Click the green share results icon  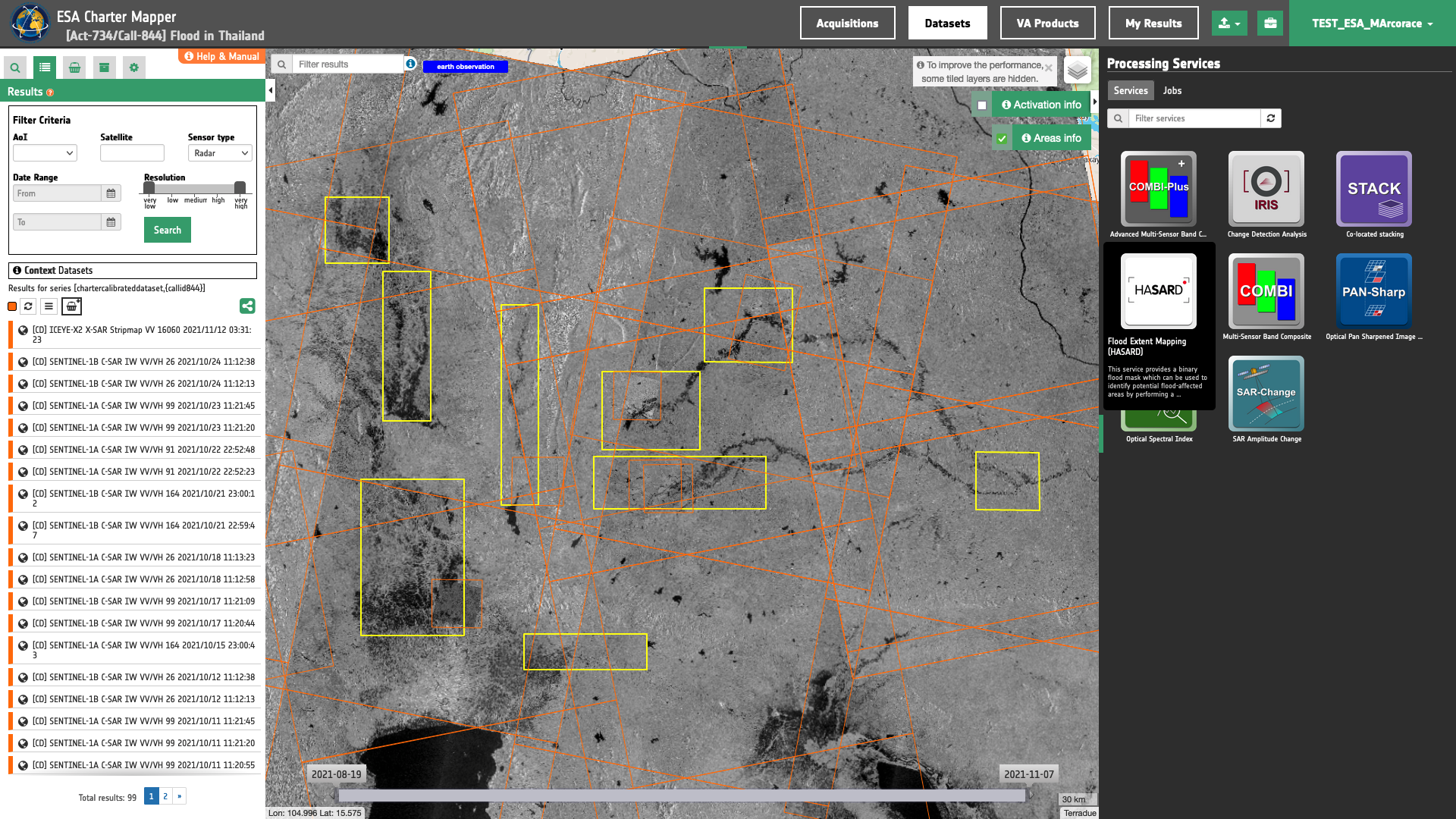(x=247, y=306)
